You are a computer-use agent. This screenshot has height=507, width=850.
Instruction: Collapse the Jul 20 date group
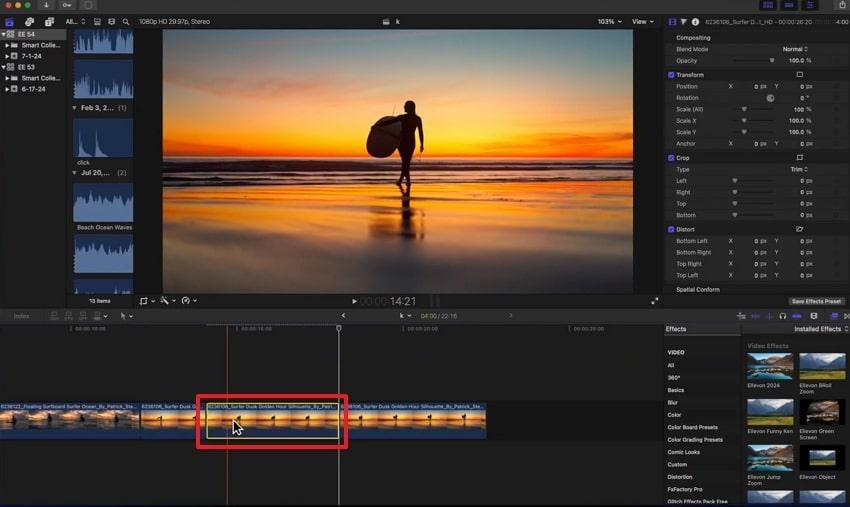tap(74, 173)
